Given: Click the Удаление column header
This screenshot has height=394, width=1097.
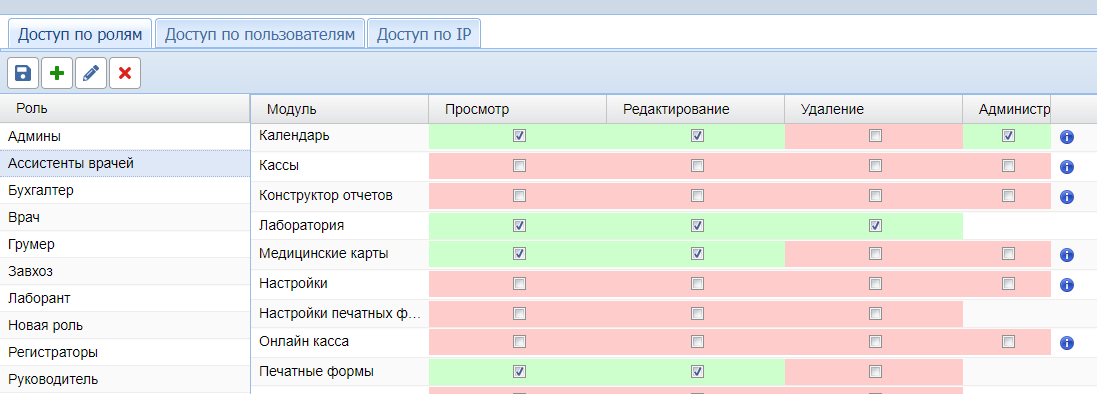Looking at the screenshot, I should (873, 108).
